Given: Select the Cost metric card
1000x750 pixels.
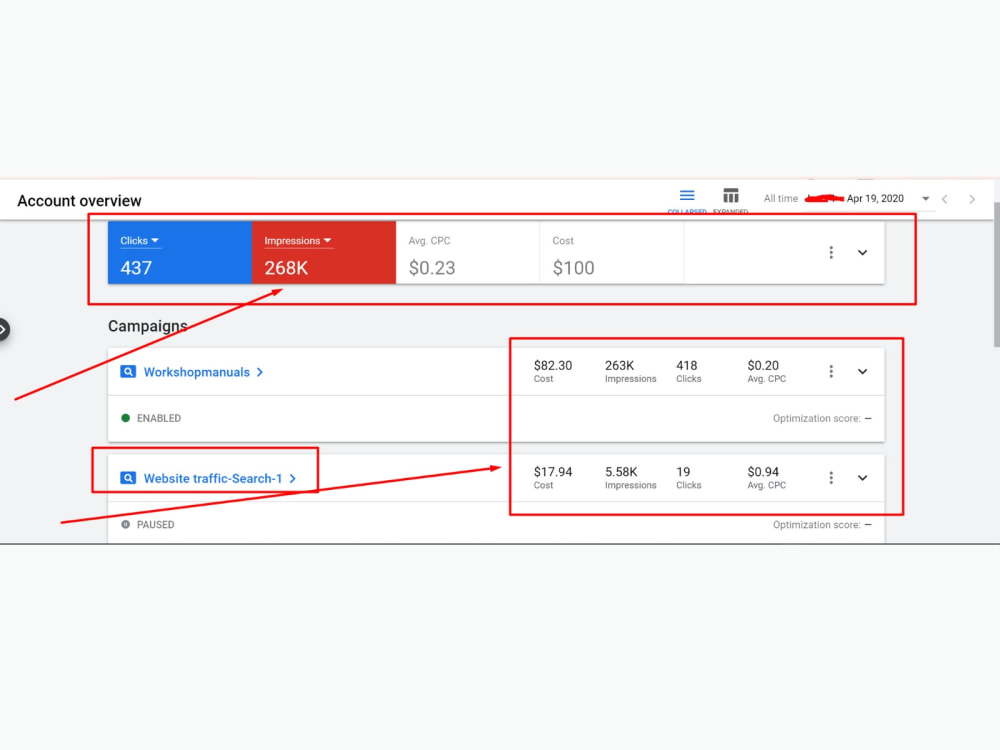Looking at the screenshot, I should click(x=612, y=253).
